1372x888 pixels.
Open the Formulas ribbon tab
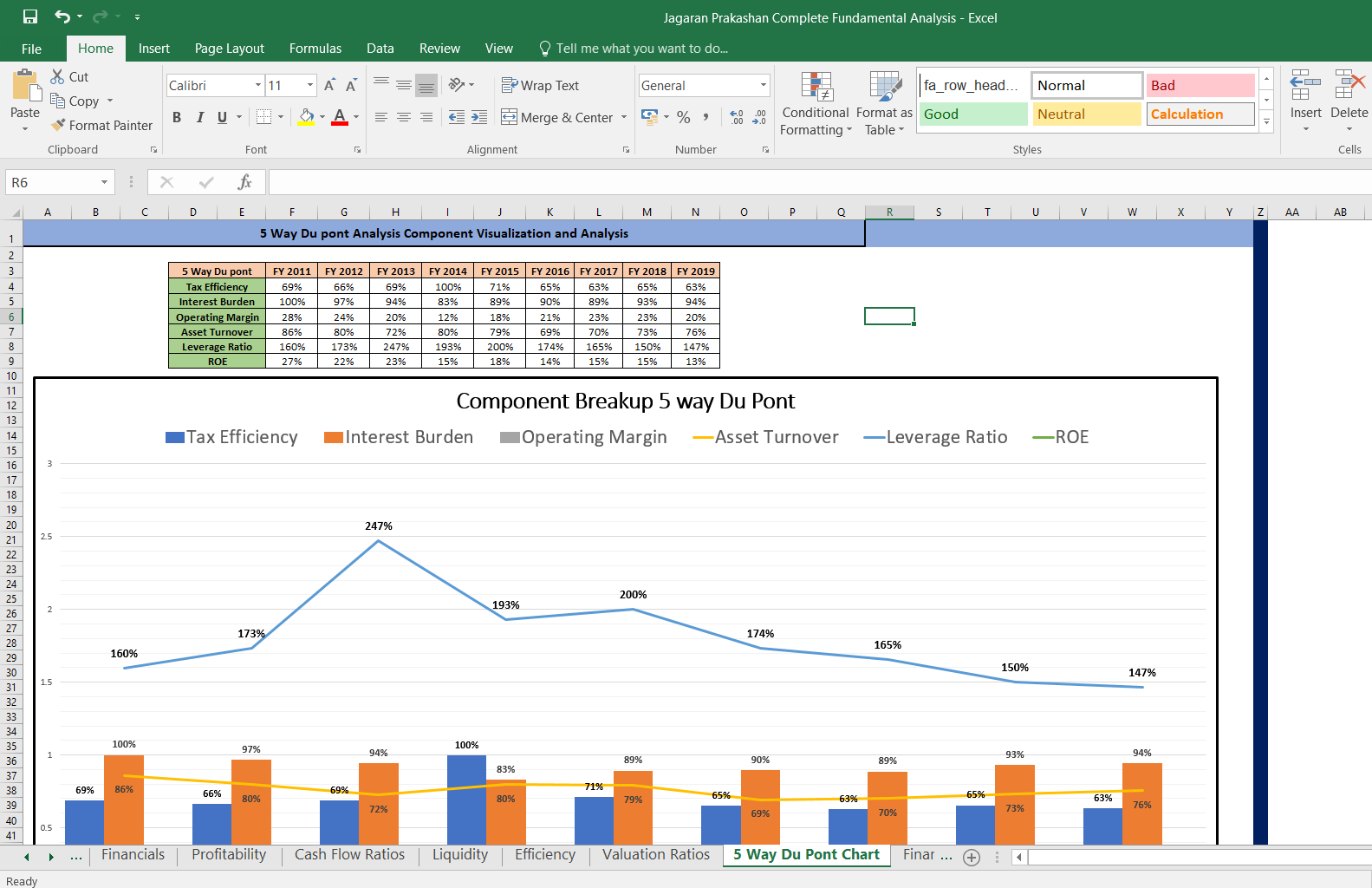coord(315,49)
